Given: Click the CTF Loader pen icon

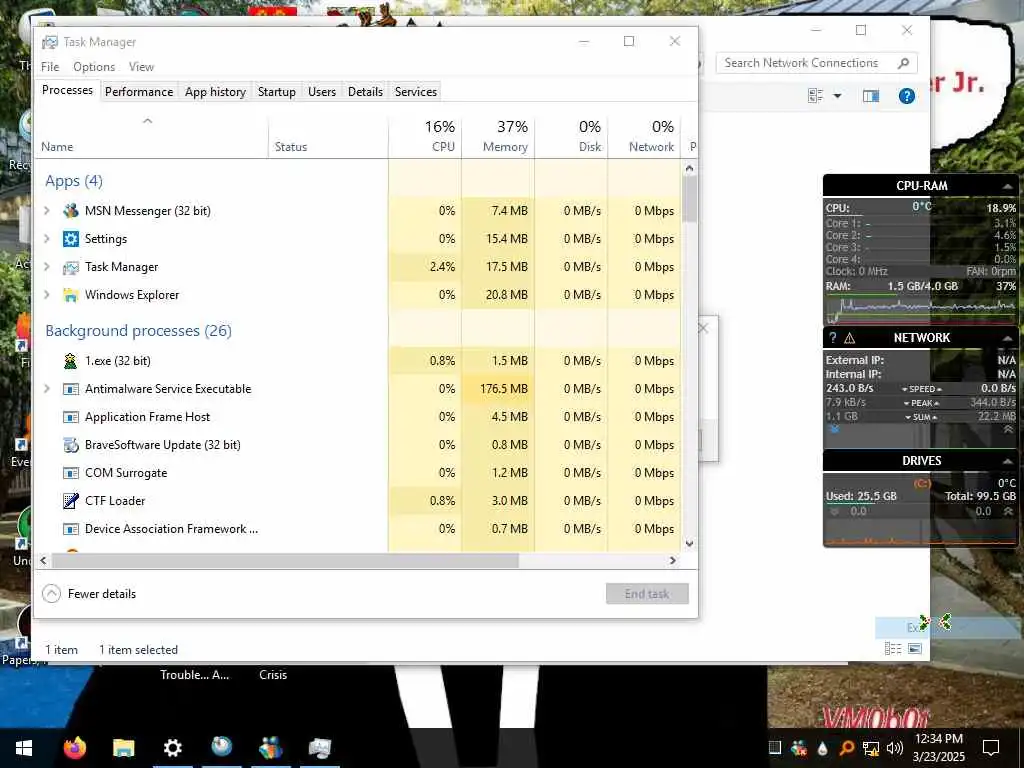Looking at the screenshot, I should [x=71, y=501].
